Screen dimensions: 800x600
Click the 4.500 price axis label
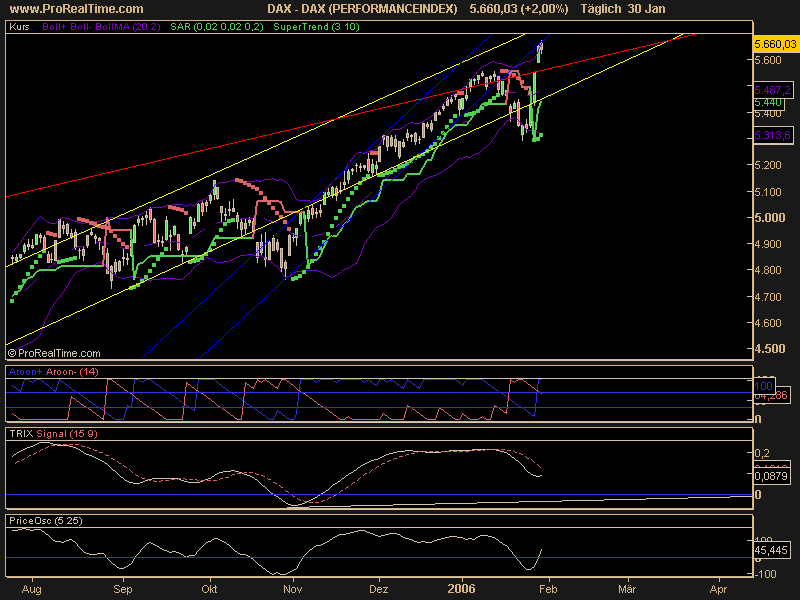click(x=770, y=349)
